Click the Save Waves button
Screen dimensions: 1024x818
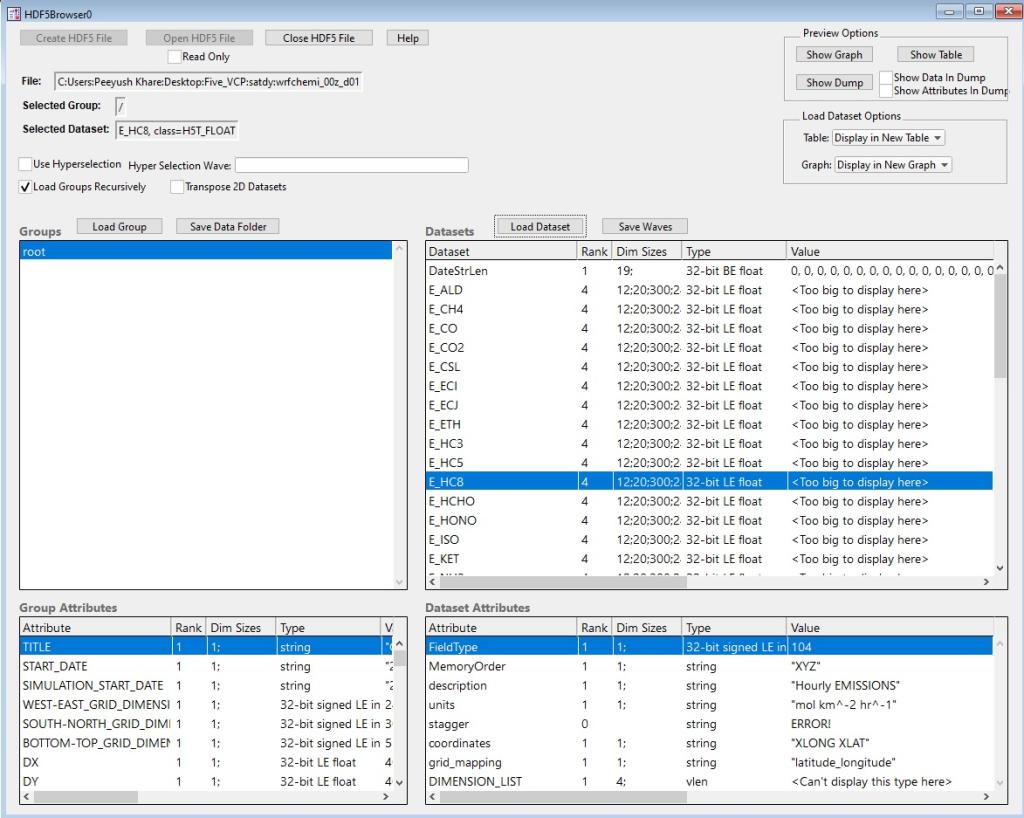[644, 226]
